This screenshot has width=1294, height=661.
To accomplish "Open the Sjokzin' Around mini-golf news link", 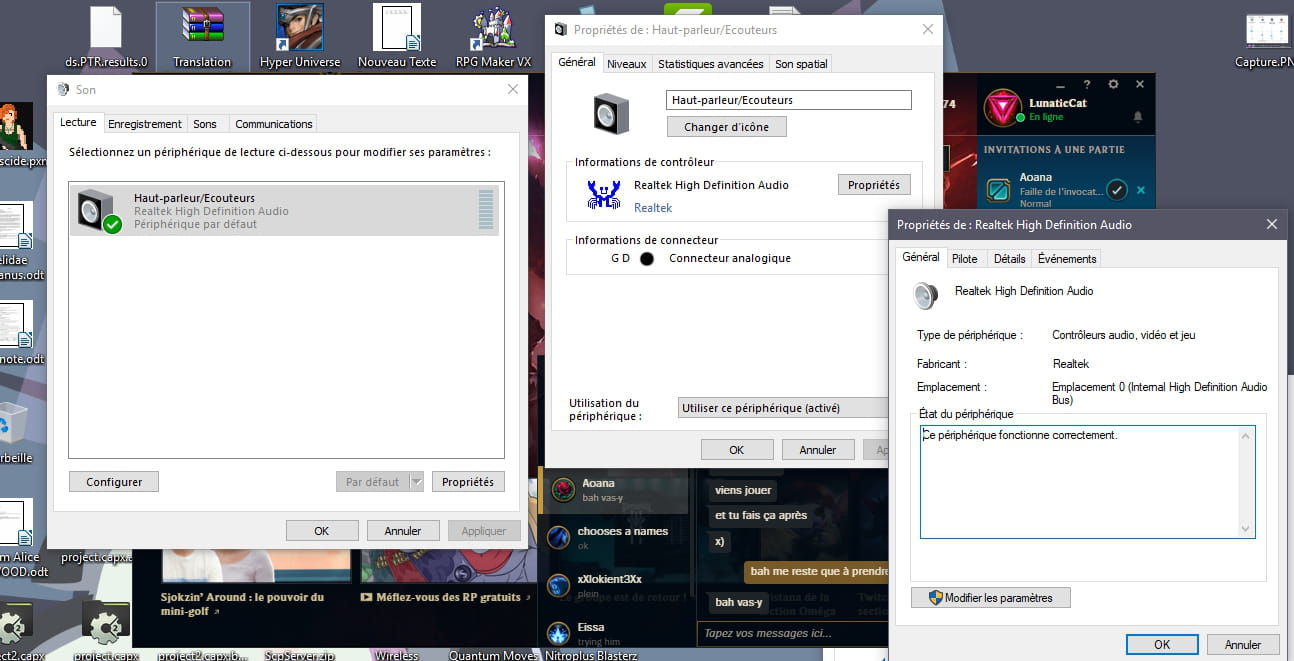I will (243, 603).
